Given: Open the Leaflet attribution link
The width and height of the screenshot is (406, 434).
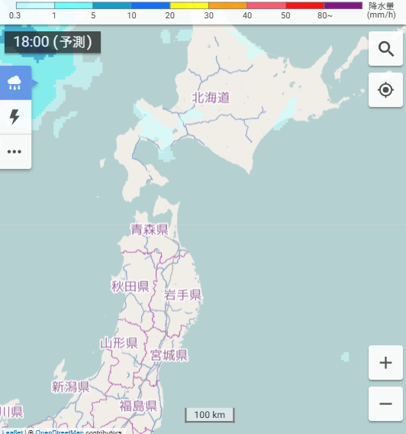Looking at the screenshot, I should click(x=12, y=432).
